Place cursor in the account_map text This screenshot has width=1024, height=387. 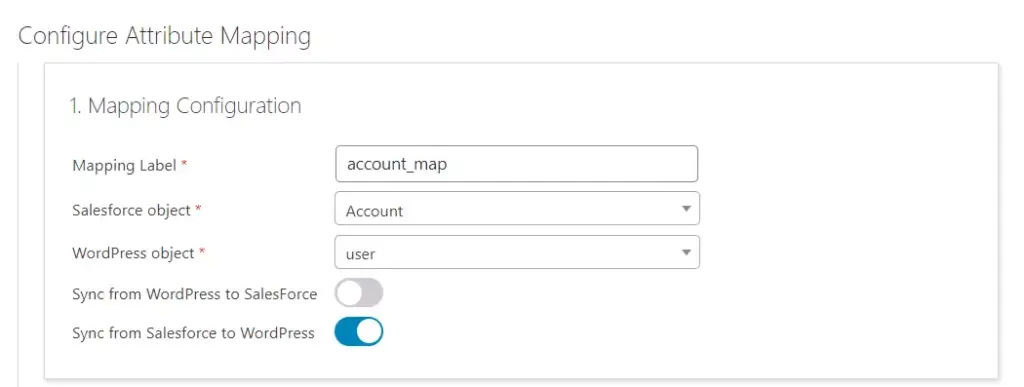(397, 164)
